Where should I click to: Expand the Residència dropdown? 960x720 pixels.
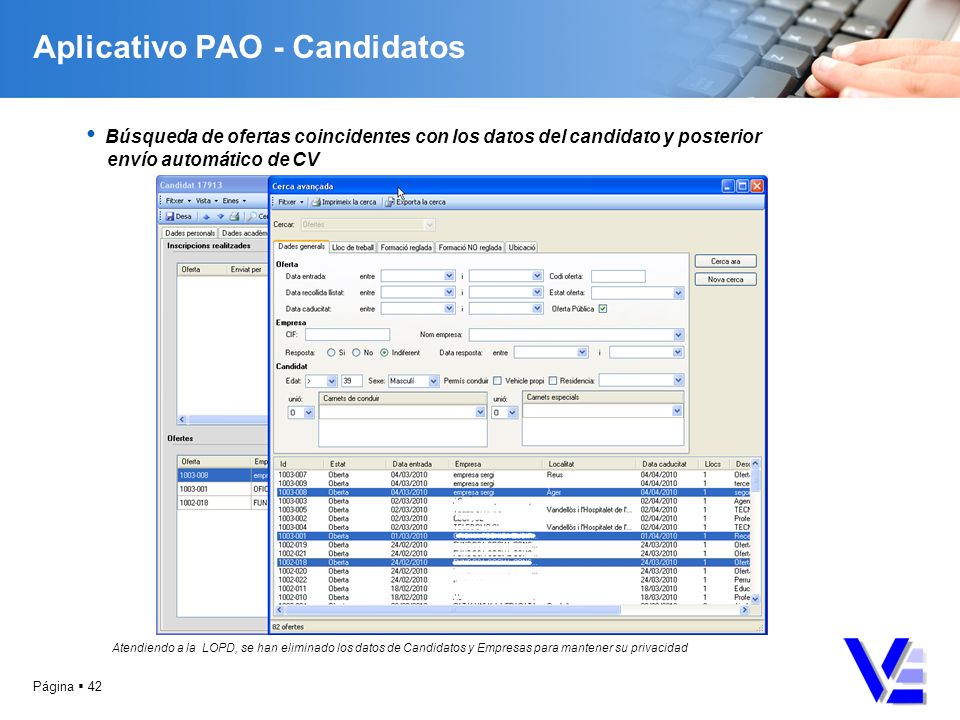pyautogui.click(x=678, y=381)
